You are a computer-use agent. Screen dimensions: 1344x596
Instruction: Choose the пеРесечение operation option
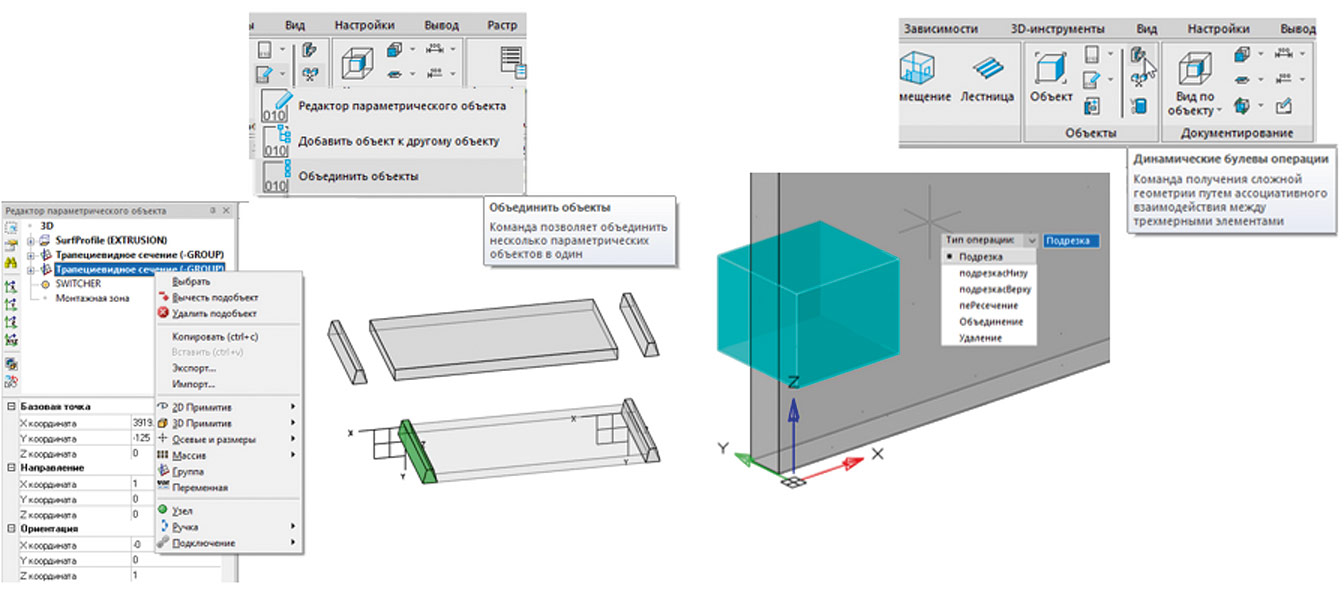990,306
